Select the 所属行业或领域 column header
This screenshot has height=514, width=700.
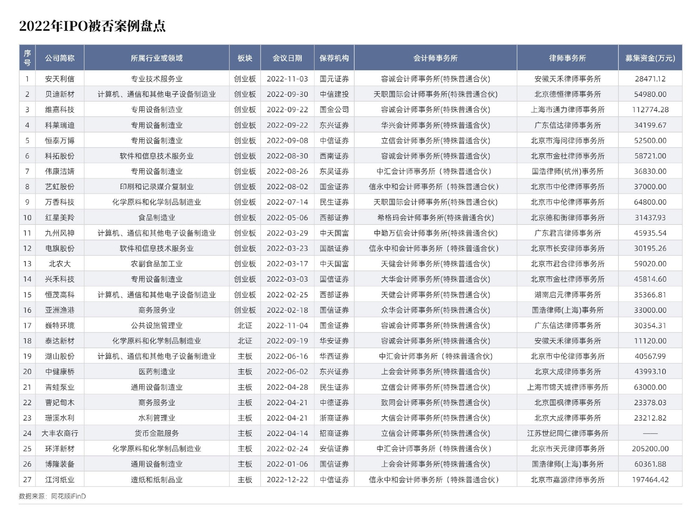pyautogui.click(x=157, y=58)
